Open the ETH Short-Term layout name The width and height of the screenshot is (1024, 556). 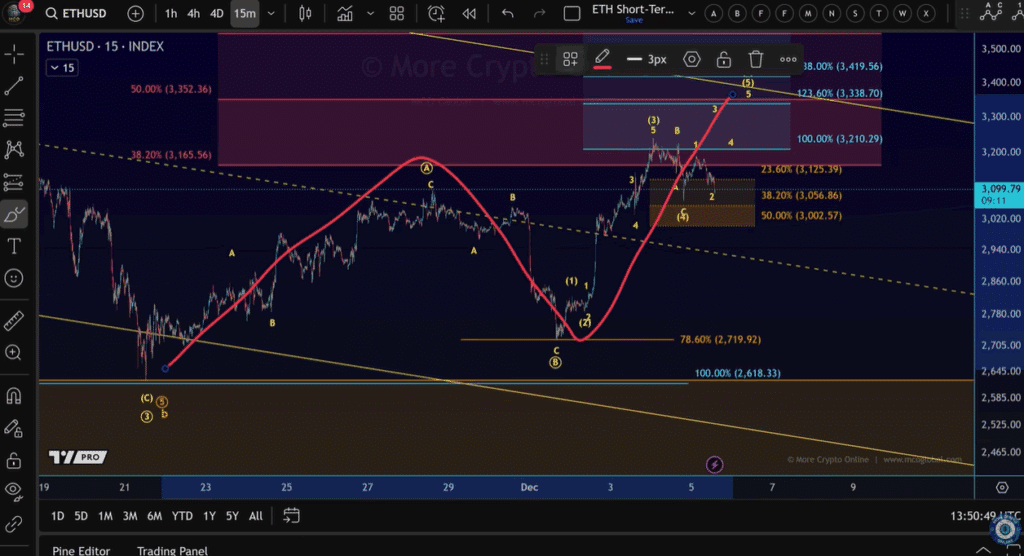[633, 9]
